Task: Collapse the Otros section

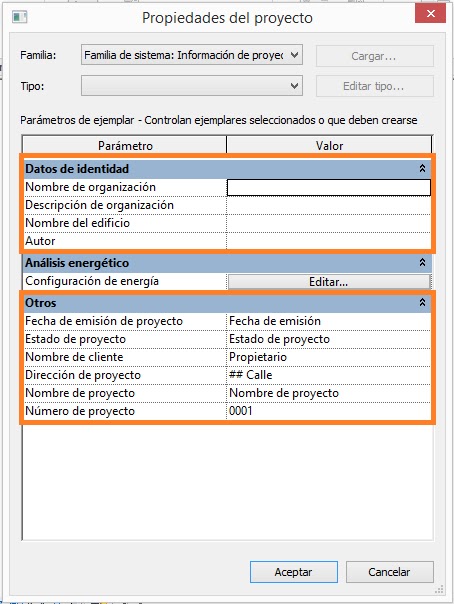Action: (x=422, y=302)
